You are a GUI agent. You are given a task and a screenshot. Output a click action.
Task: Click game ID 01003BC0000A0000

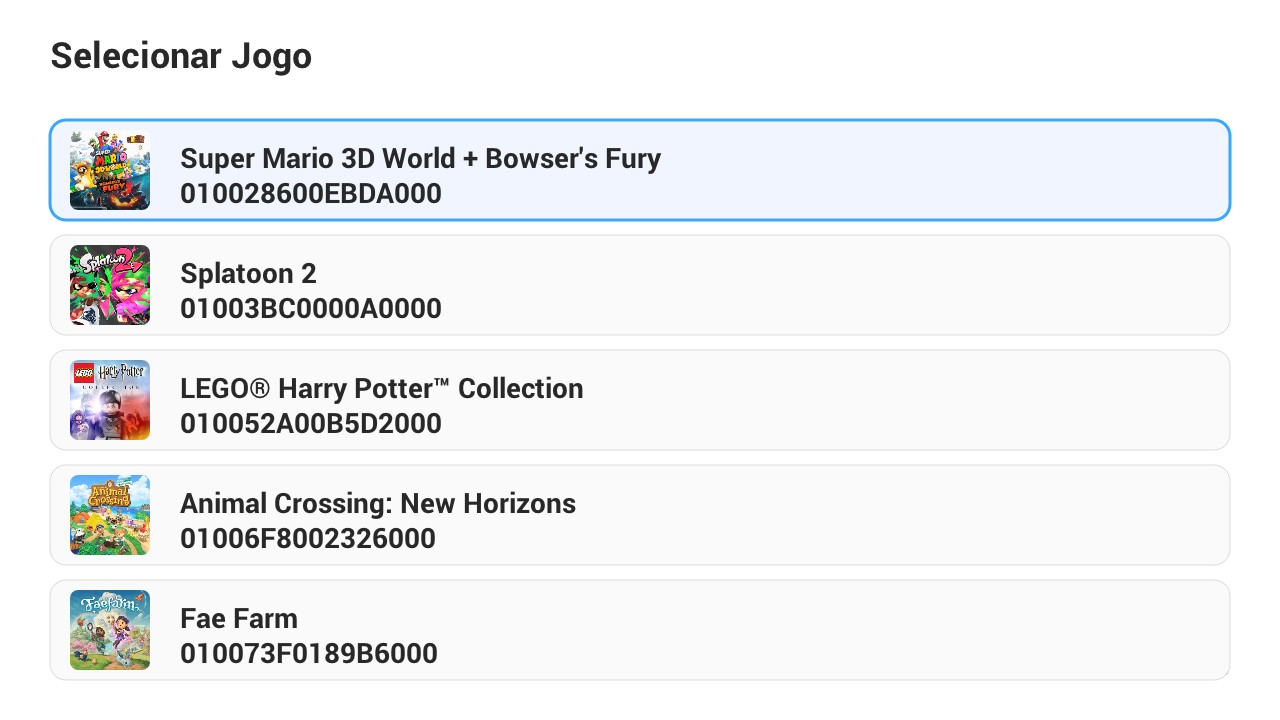coord(311,308)
